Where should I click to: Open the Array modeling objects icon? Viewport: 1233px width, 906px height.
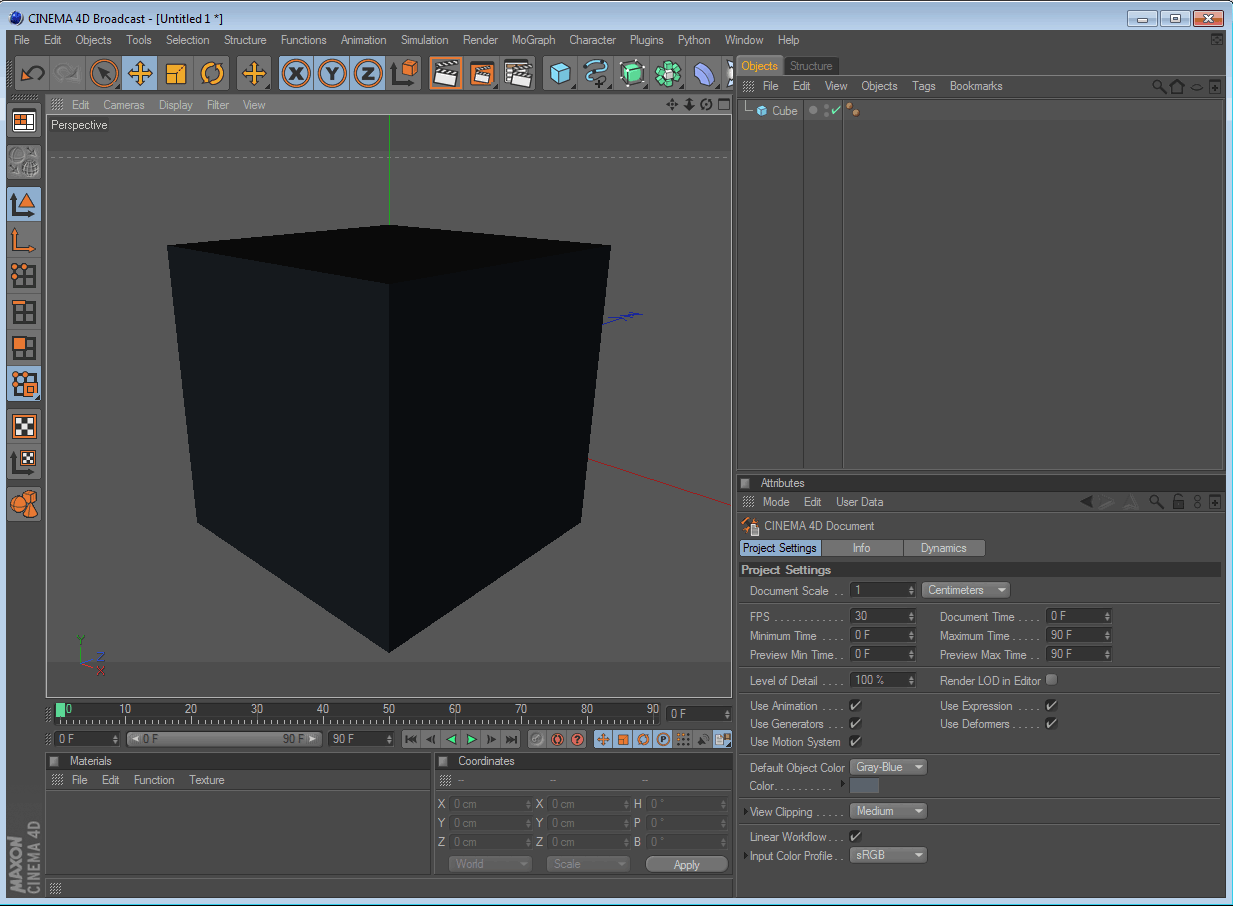pyautogui.click(x=668, y=73)
